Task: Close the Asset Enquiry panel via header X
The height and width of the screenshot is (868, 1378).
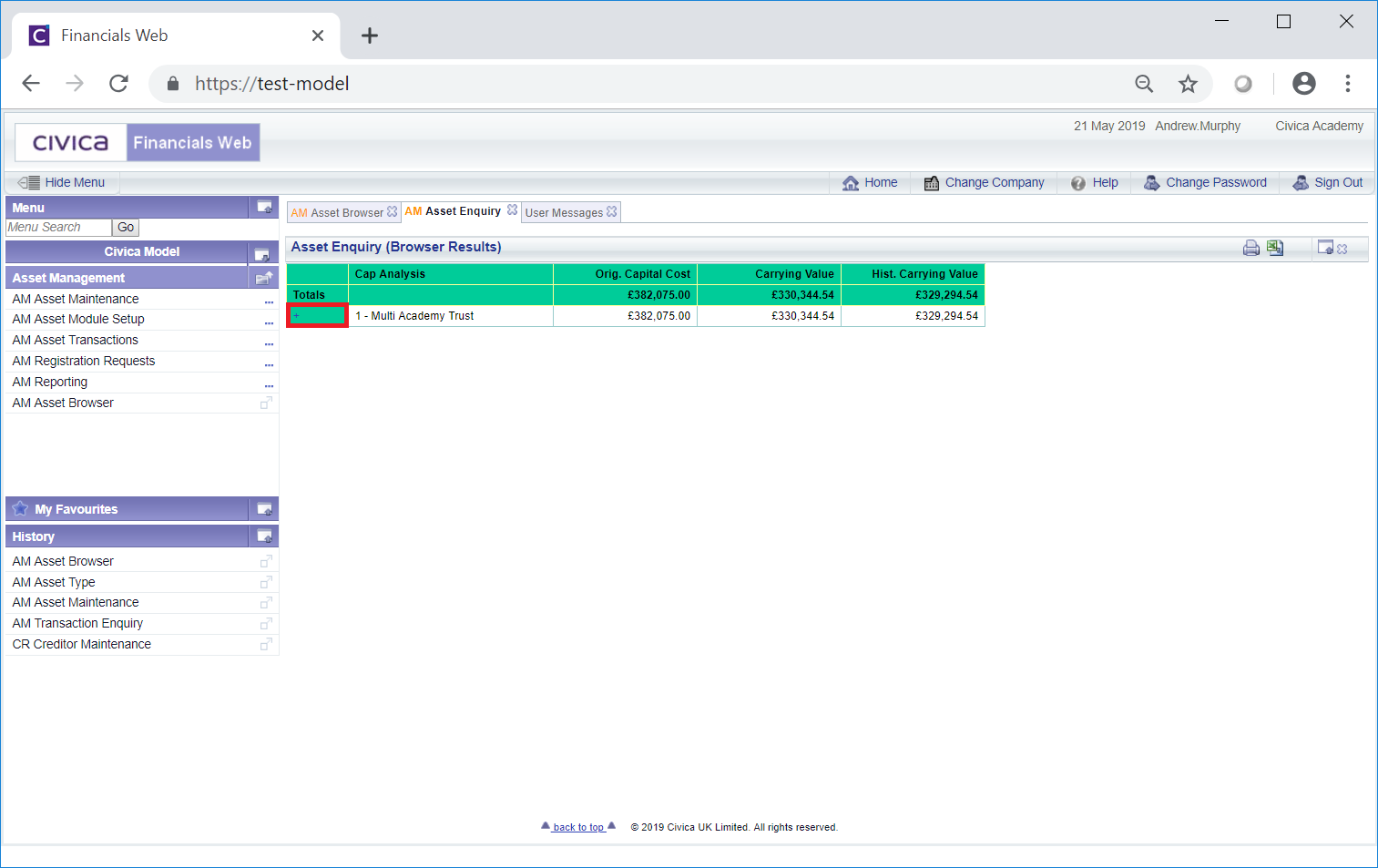Action: coord(1342,249)
